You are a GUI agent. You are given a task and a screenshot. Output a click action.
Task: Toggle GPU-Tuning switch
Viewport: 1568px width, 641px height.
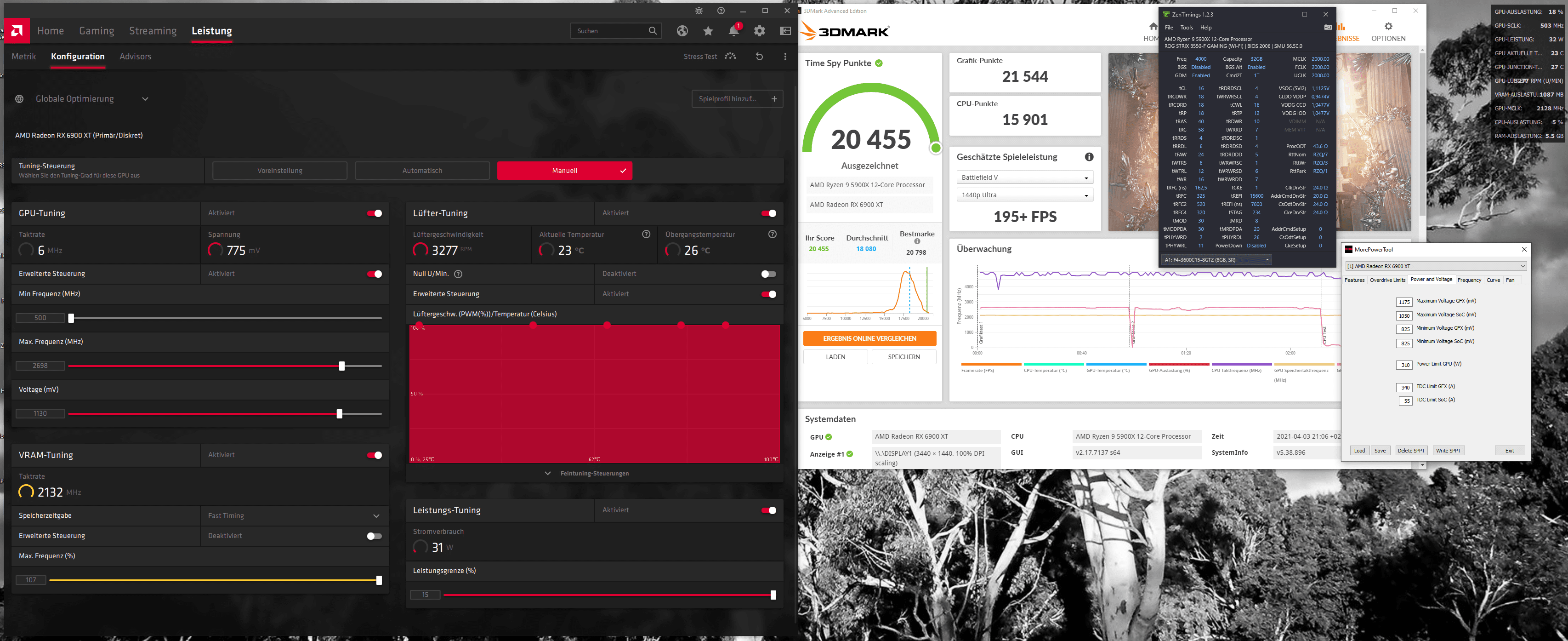click(375, 213)
